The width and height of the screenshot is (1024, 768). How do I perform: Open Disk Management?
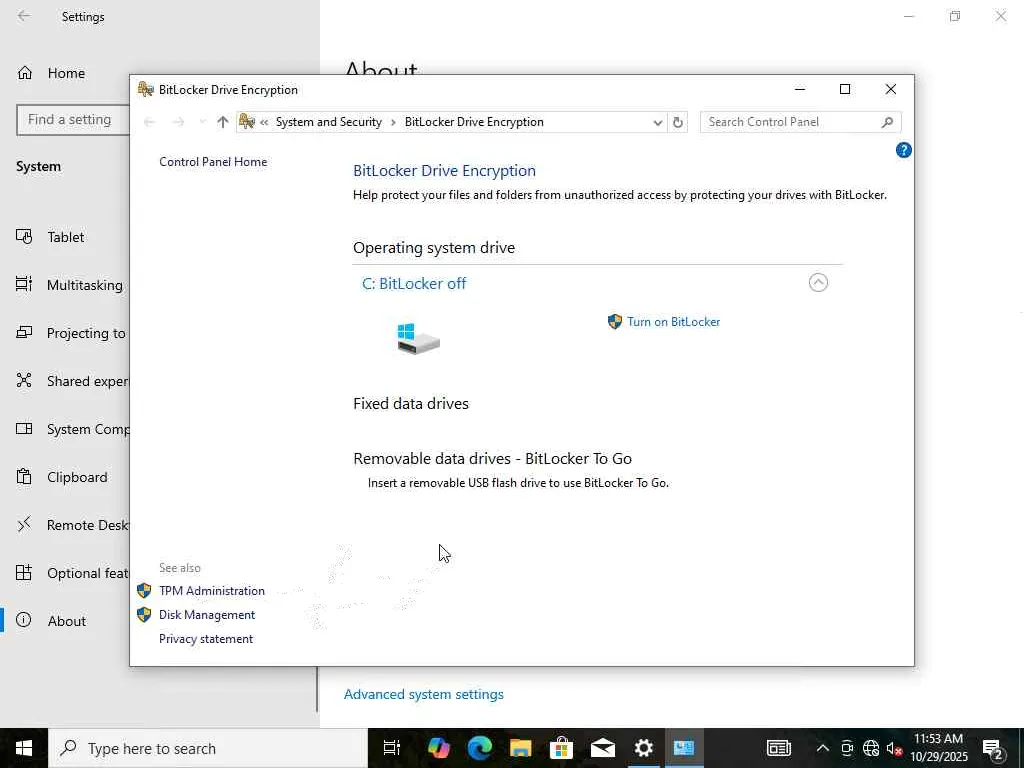pyautogui.click(x=207, y=615)
